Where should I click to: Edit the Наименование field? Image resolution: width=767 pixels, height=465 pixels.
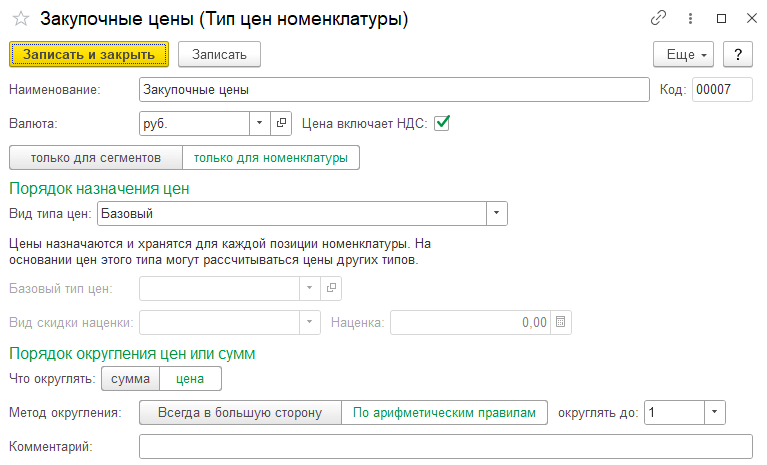click(x=394, y=89)
